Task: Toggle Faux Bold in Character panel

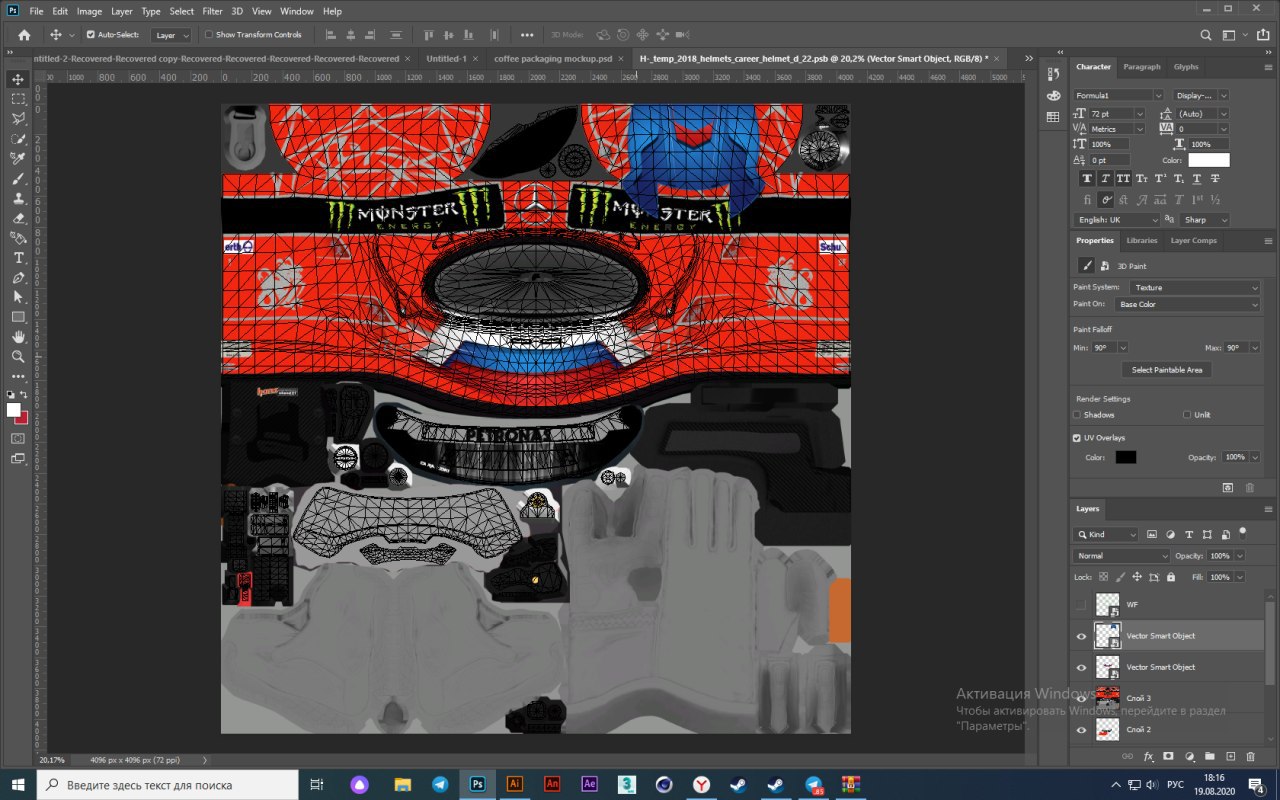Action: (x=1087, y=178)
